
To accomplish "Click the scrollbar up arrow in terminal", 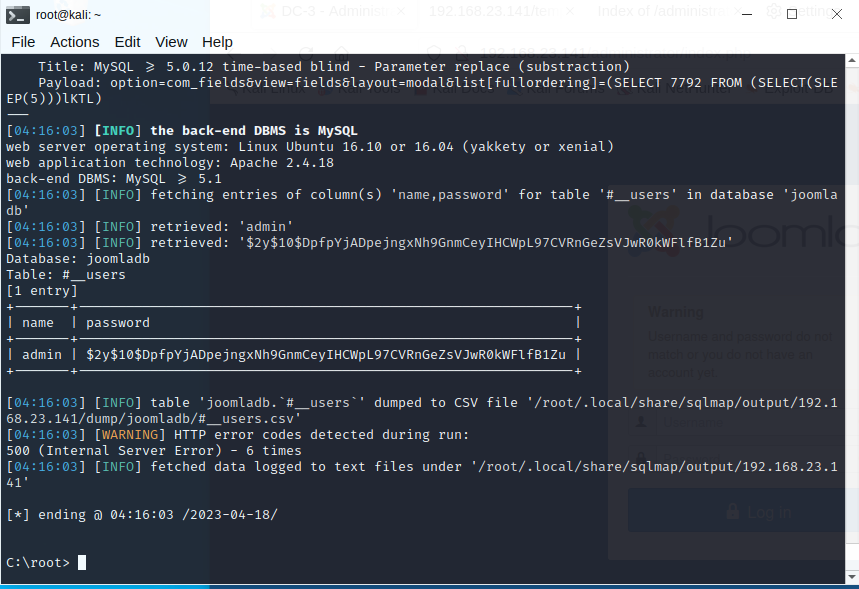I will [x=852, y=59].
